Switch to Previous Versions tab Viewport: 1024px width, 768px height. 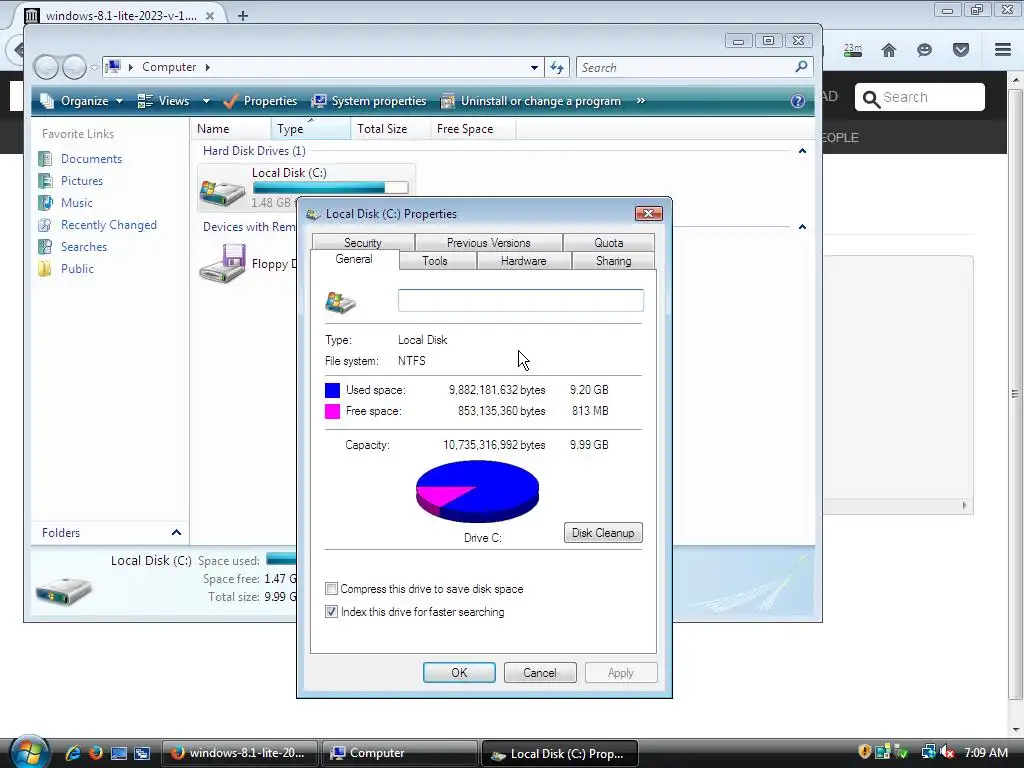pyautogui.click(x=488, y=242)
